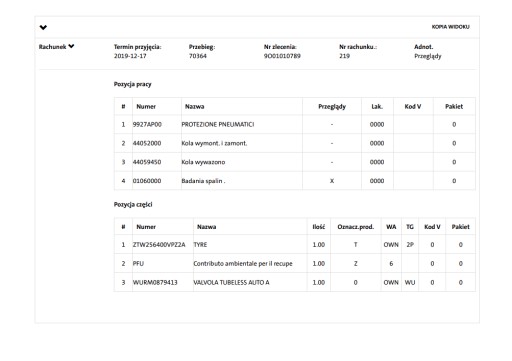Select the PFU part row
This screenshot has width=512, height=361.
tap(295, 264)
